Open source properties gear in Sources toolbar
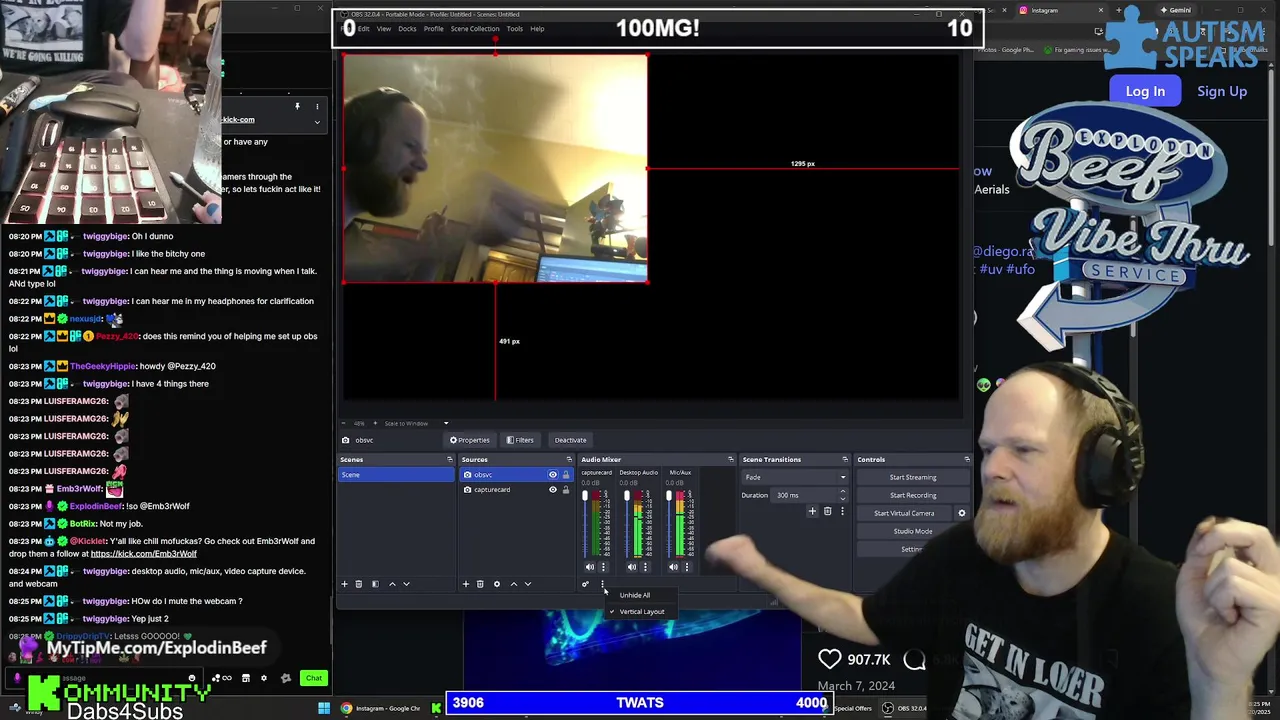1280x720 pixels. [497, 584]
